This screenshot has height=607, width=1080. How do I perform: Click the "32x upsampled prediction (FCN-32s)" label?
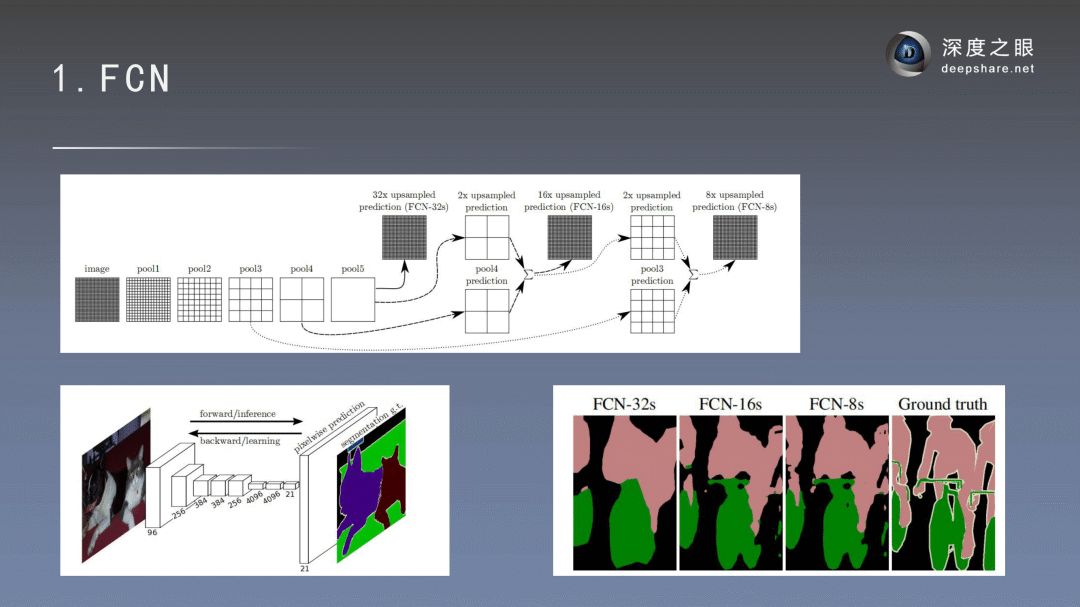[x=404, y=200]
